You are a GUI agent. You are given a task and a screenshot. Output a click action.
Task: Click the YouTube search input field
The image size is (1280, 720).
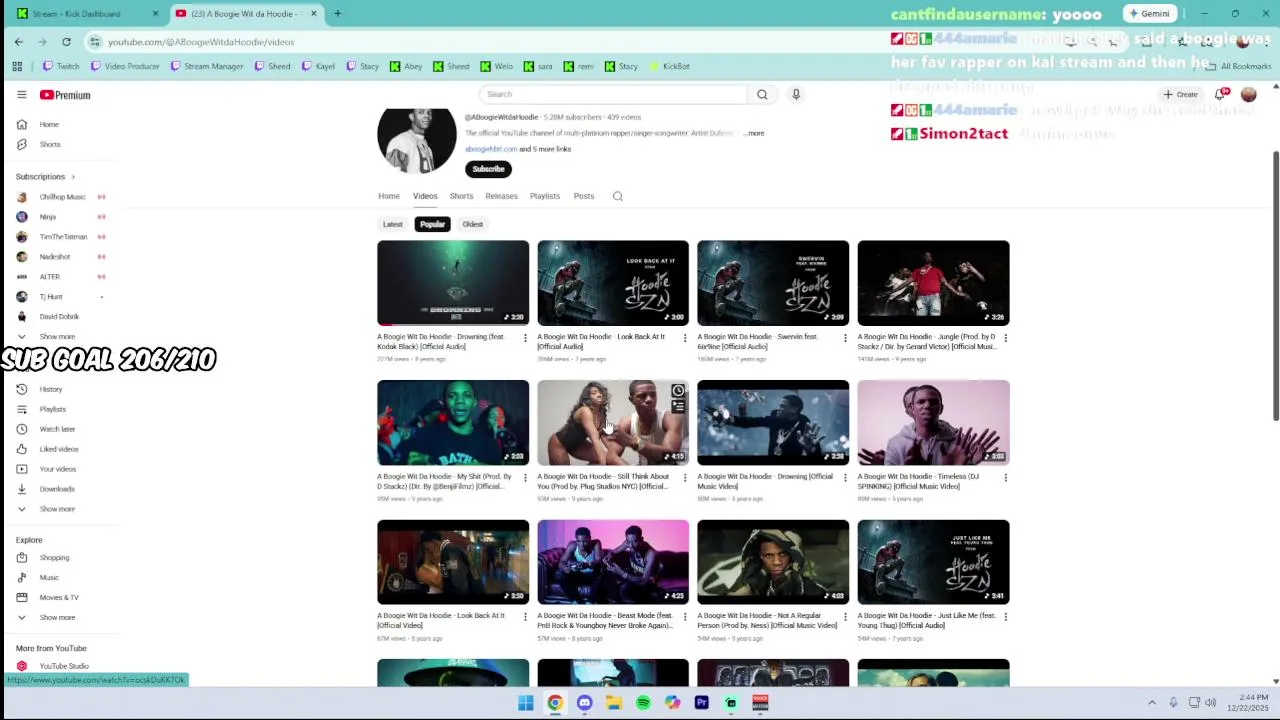613,94
